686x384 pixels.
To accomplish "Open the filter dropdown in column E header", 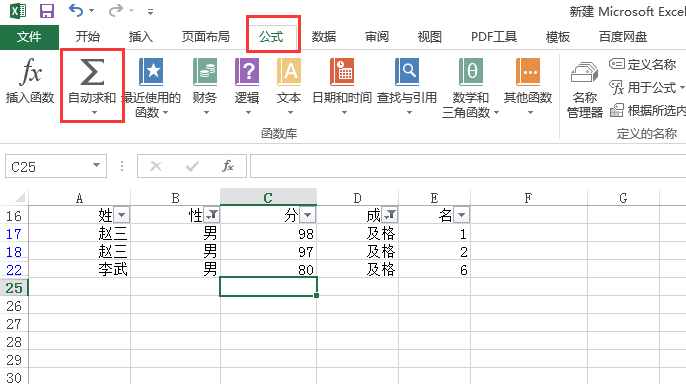I will tap(462, 215).
